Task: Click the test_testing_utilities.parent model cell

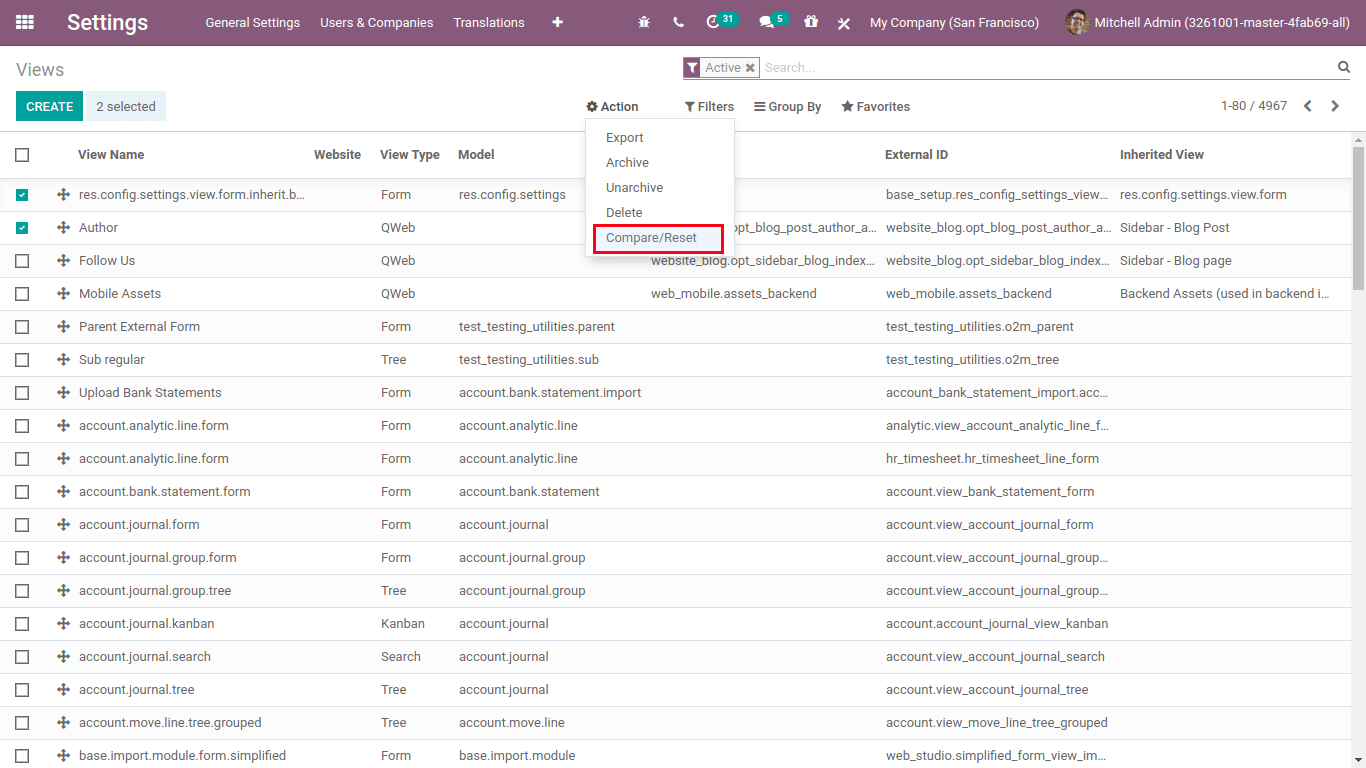Action: click(537, 327)
